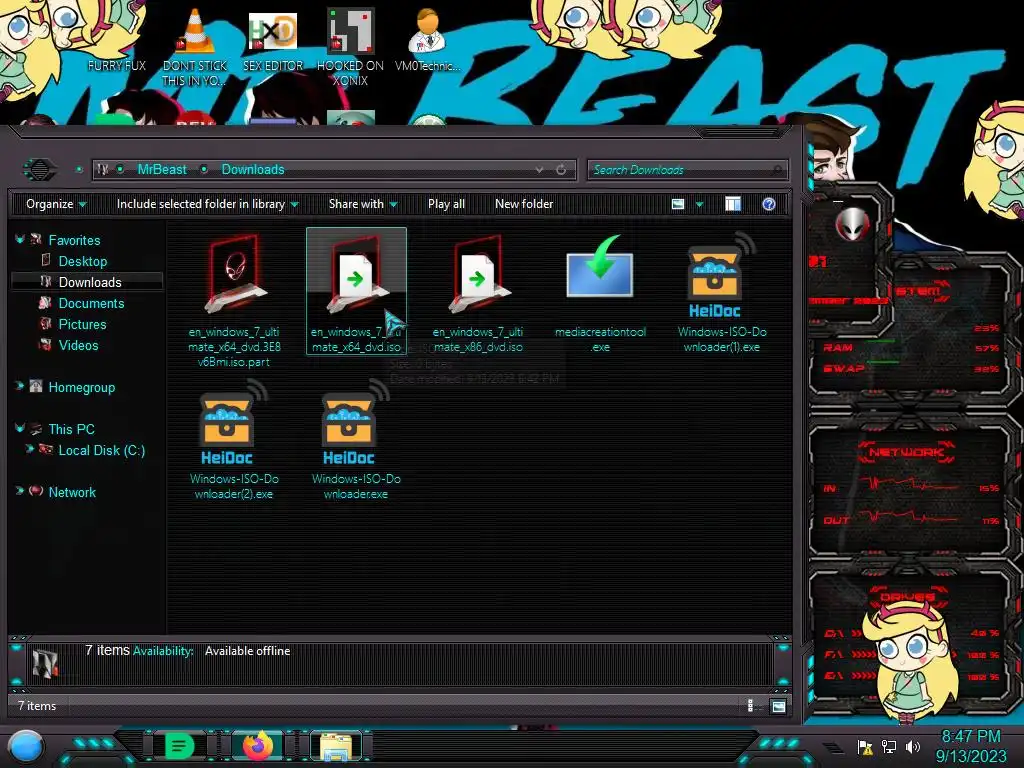
Task: Click New folder in the toolbar
Action: click(524, 204)
